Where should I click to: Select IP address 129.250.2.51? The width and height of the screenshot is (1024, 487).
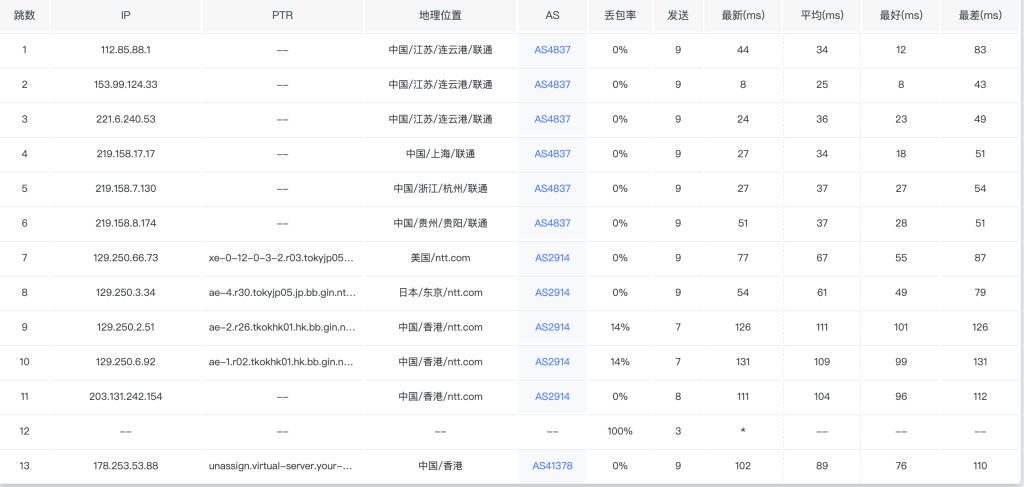click(125, 327)
